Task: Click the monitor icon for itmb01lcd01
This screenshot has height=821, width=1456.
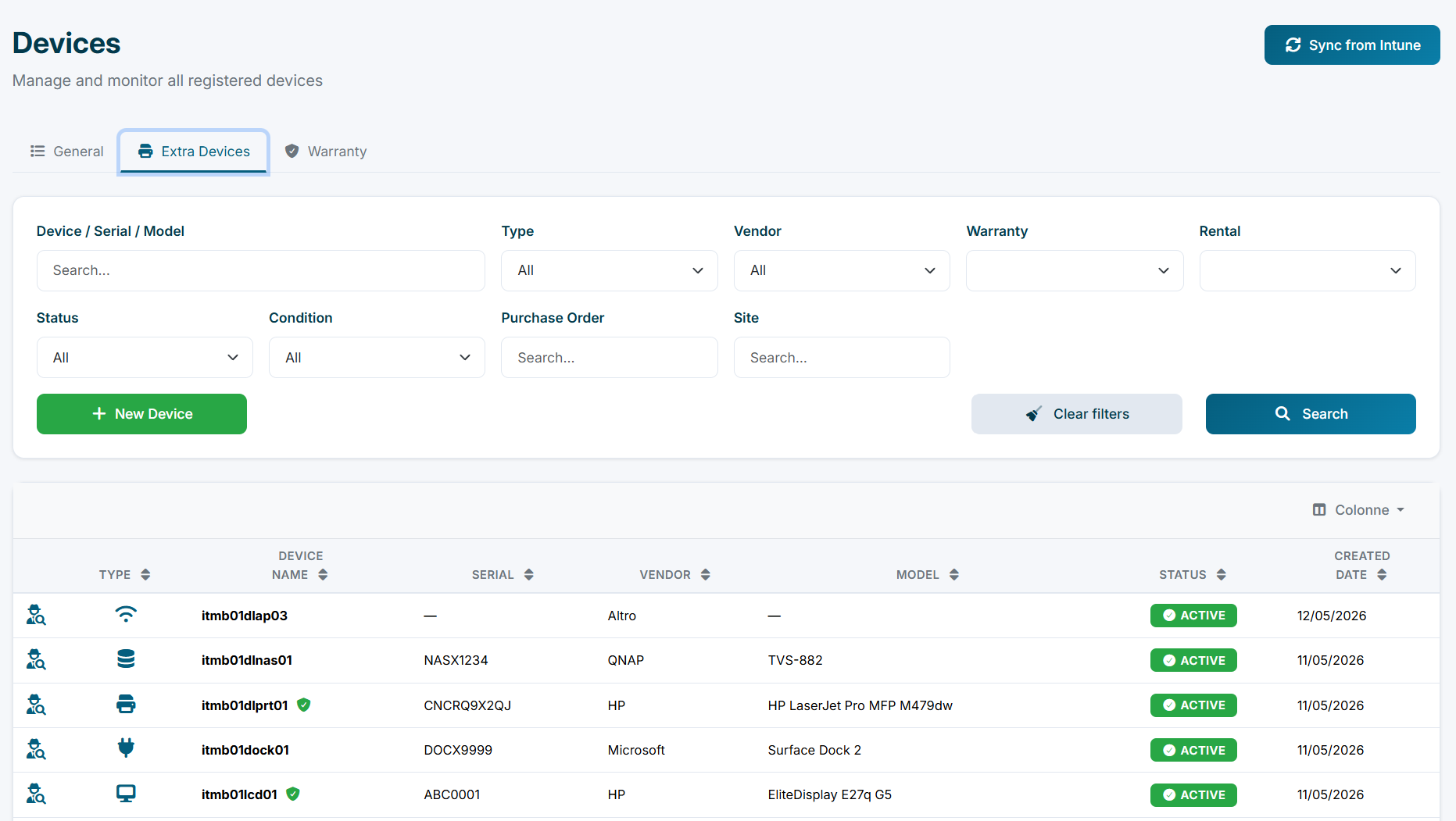Action: 126,794
